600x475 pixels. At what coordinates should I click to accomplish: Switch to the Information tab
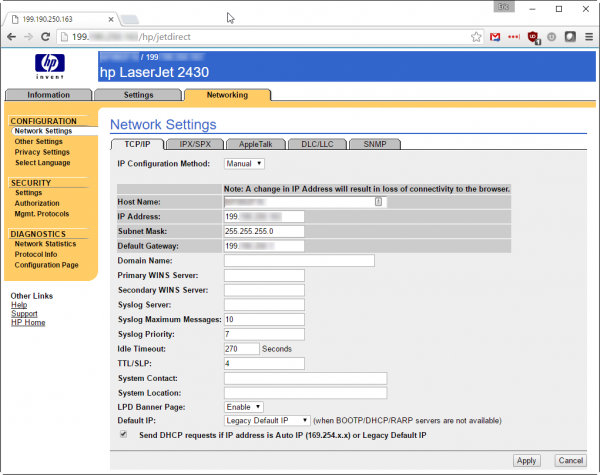pyautogui.click(x=49, y=95)
